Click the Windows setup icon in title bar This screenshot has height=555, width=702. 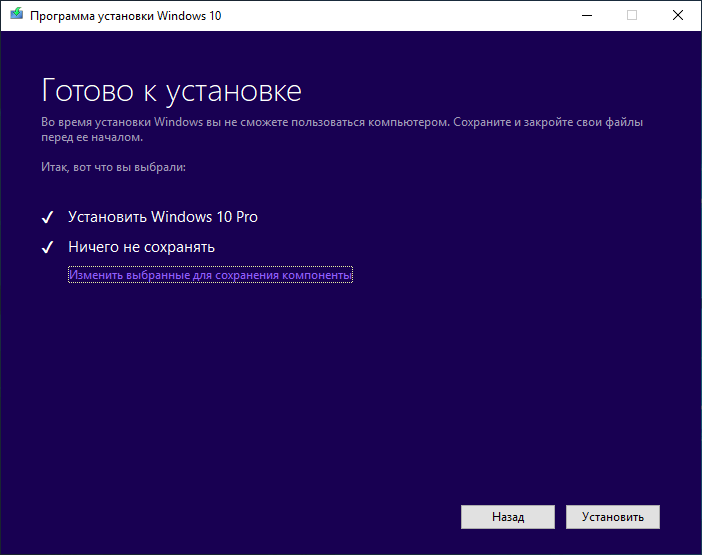tap(17, 14)
